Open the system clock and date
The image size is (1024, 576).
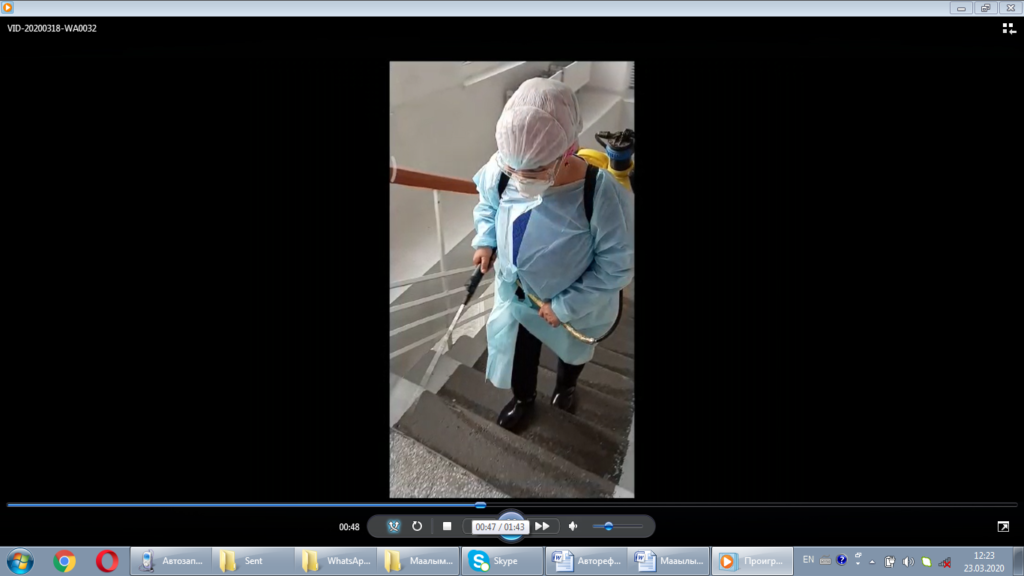click(x=984, y=561)
